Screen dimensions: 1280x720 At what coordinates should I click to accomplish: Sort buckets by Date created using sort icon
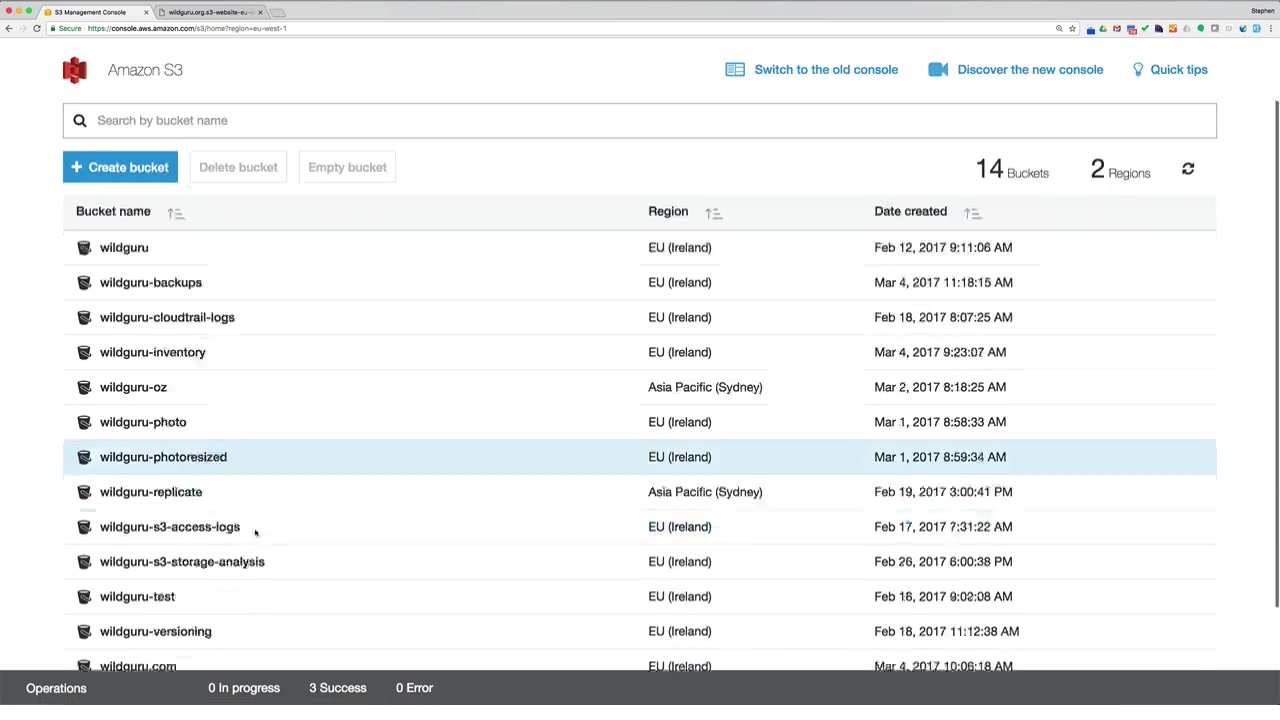(x=972, y=212)
